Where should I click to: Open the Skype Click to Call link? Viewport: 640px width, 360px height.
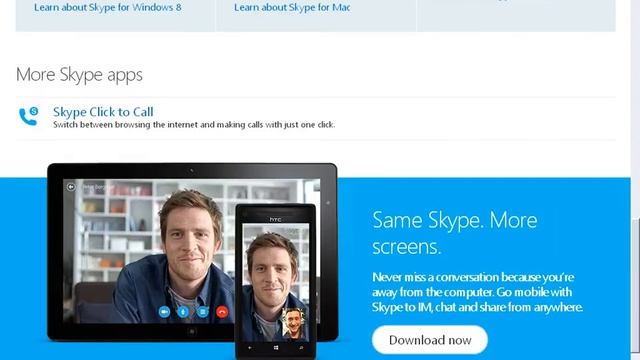coord(103,112)
